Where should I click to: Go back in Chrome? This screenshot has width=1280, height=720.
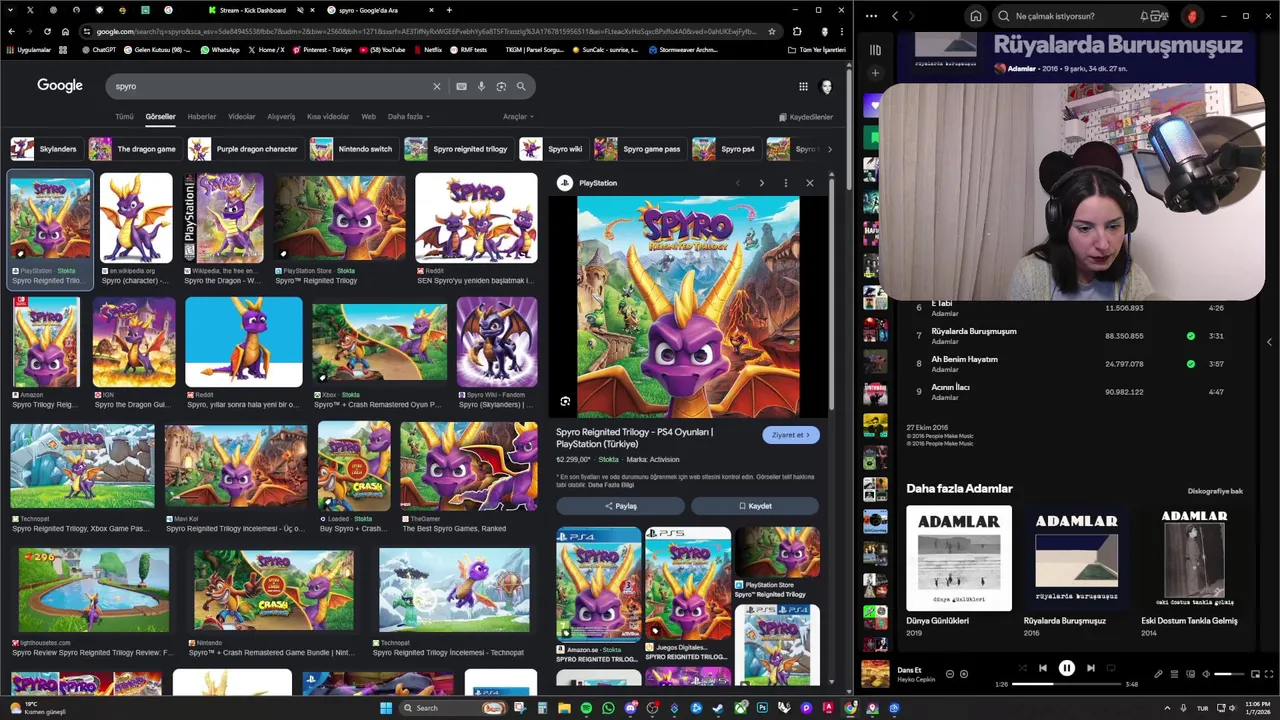click(11, 31)
